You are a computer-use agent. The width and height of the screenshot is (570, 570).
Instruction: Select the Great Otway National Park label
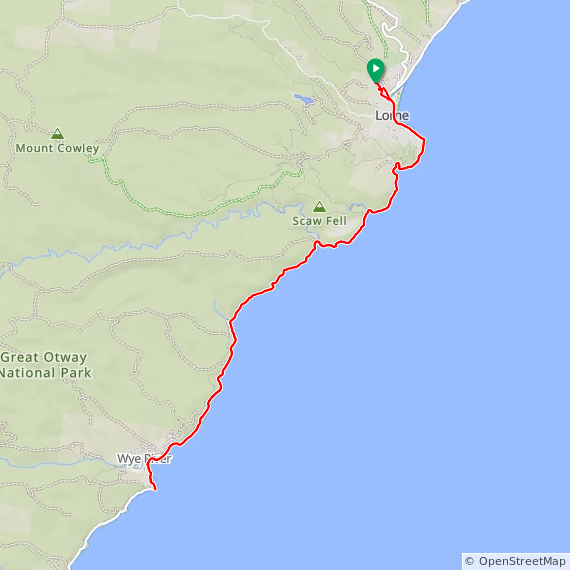44,365
